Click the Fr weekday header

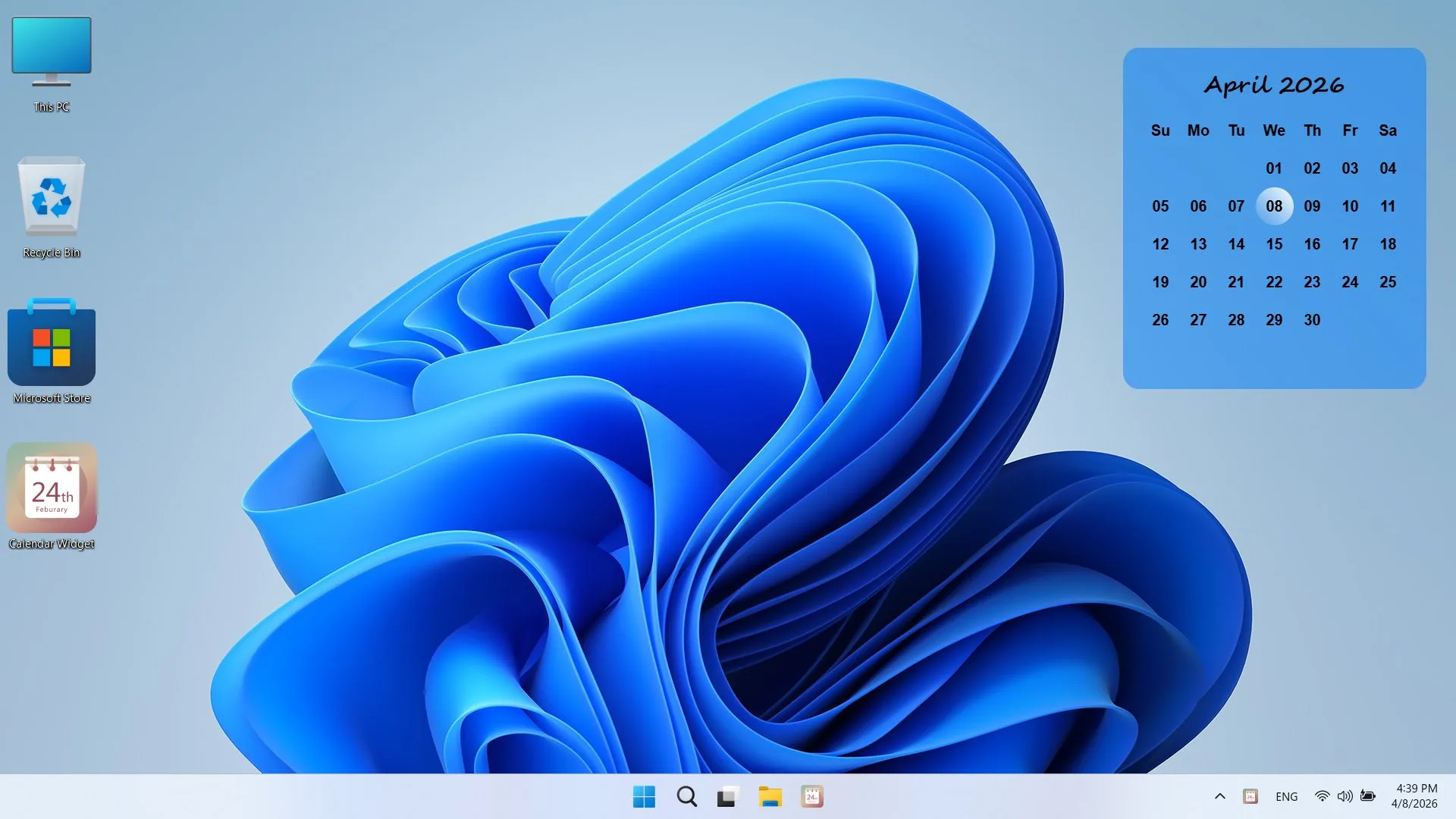(x=1350, y=130)
